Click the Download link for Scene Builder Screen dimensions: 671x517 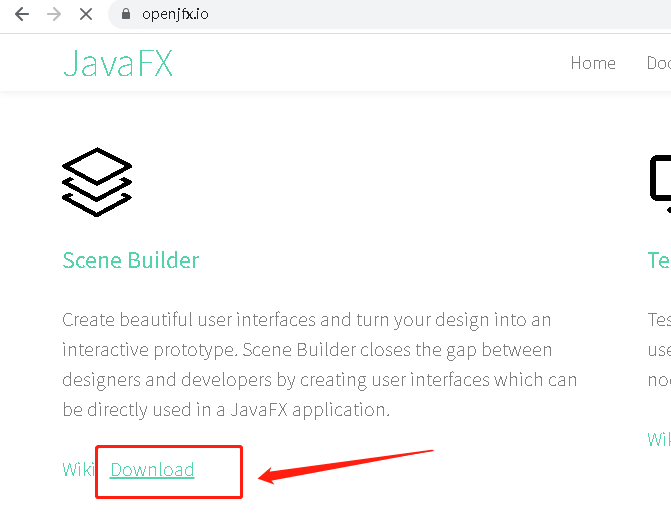[152, 470]
